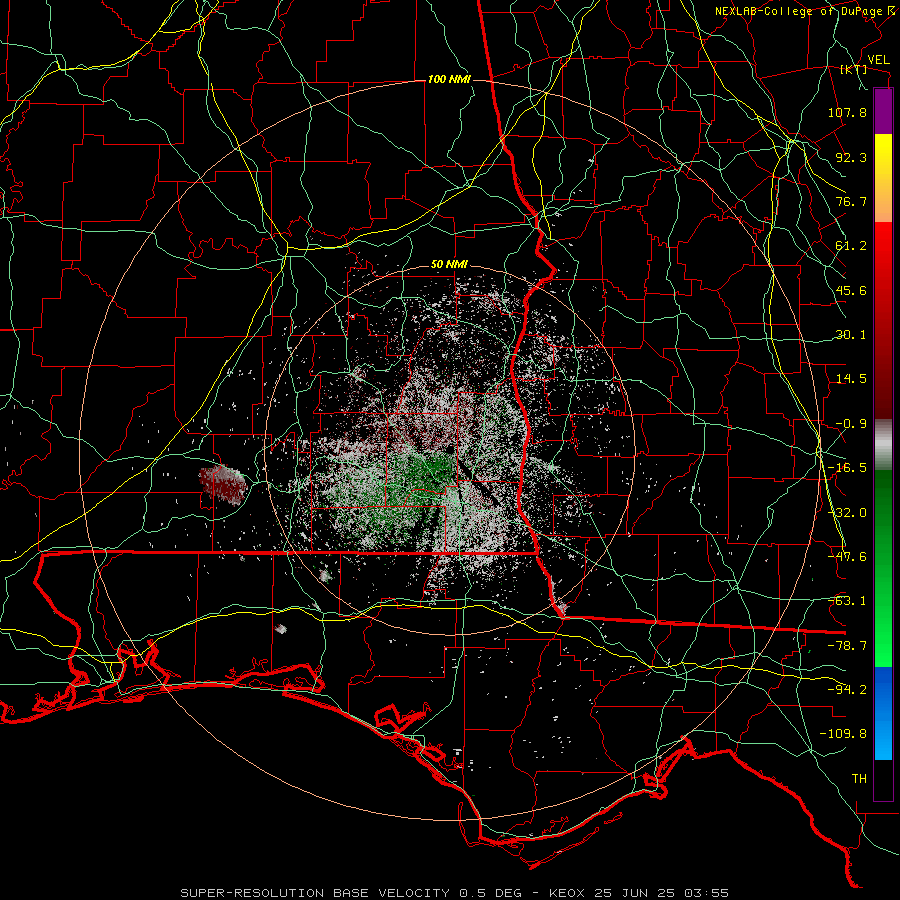
Task: Click the isolated dark red velocity patch west of the radar
Action: [223, 485]
